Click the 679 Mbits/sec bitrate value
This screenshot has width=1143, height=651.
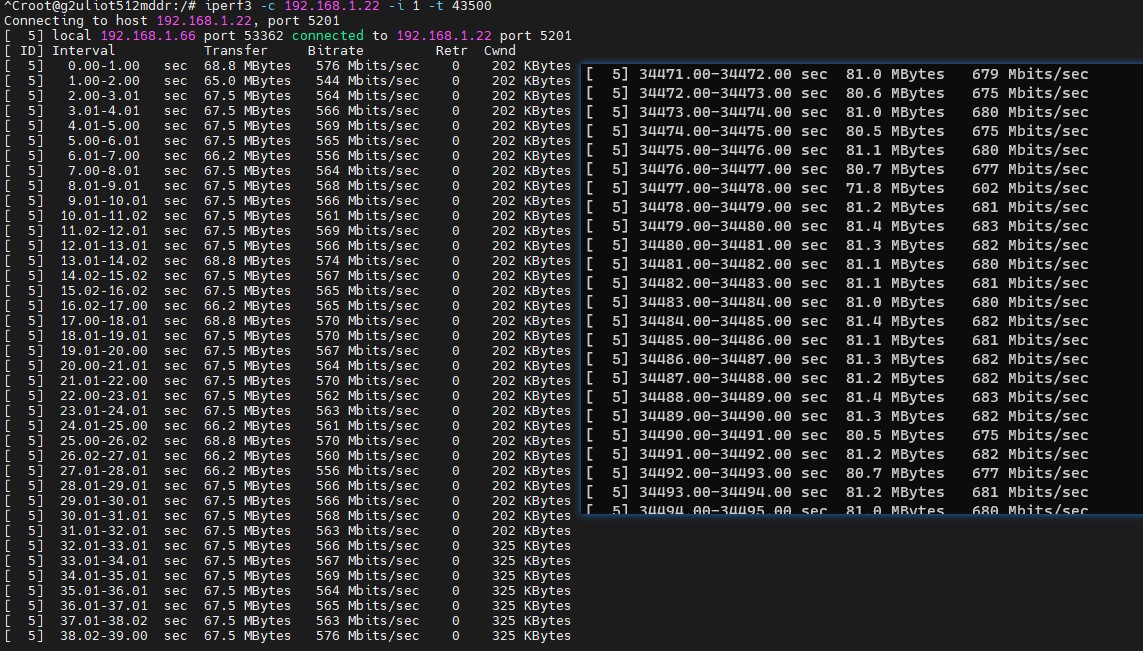pos(1030,74)
